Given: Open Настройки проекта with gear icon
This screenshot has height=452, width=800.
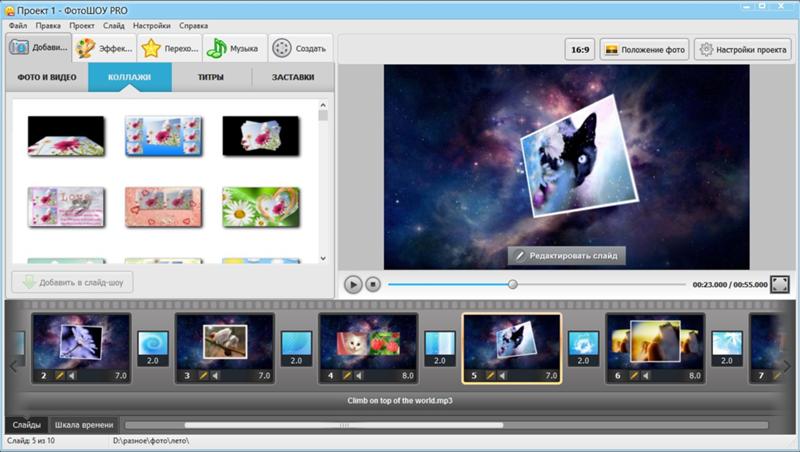Looking at the screenshot, I should point(743,49).
